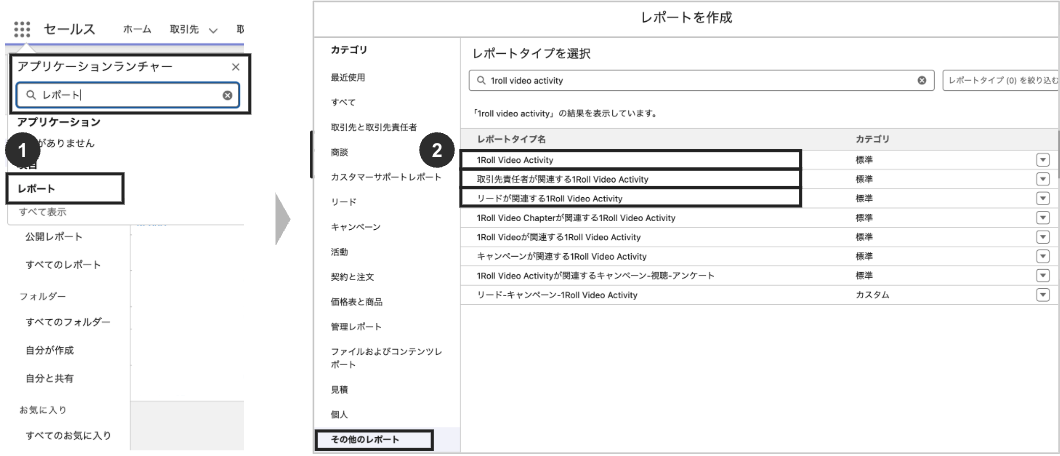Choose the 契約と注文 category

[x=352, y=278]
